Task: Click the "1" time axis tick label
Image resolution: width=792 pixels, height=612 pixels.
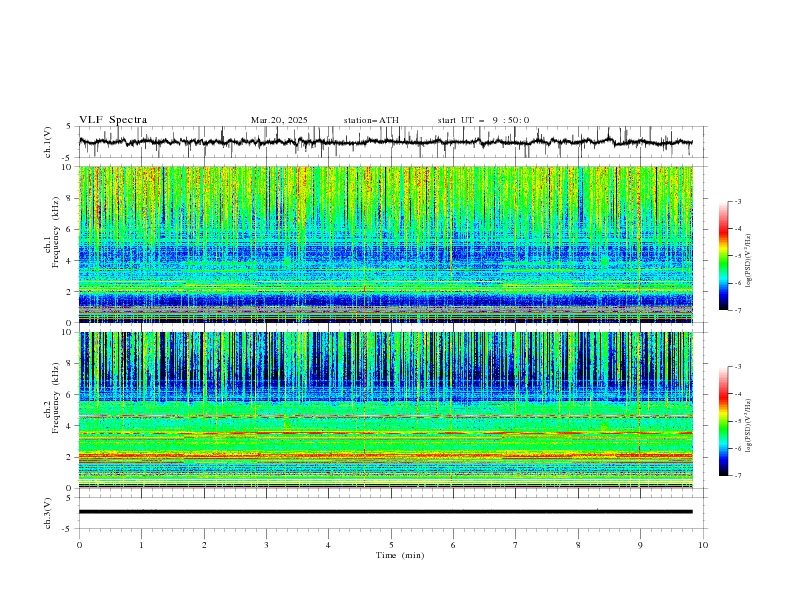Action: (x=141, y=545)
